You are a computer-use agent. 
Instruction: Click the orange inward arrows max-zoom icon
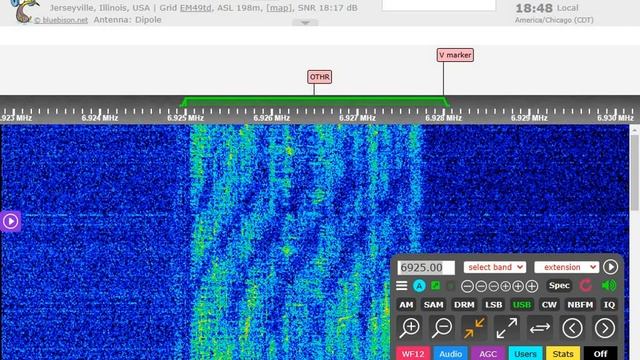tap(474, 328)
